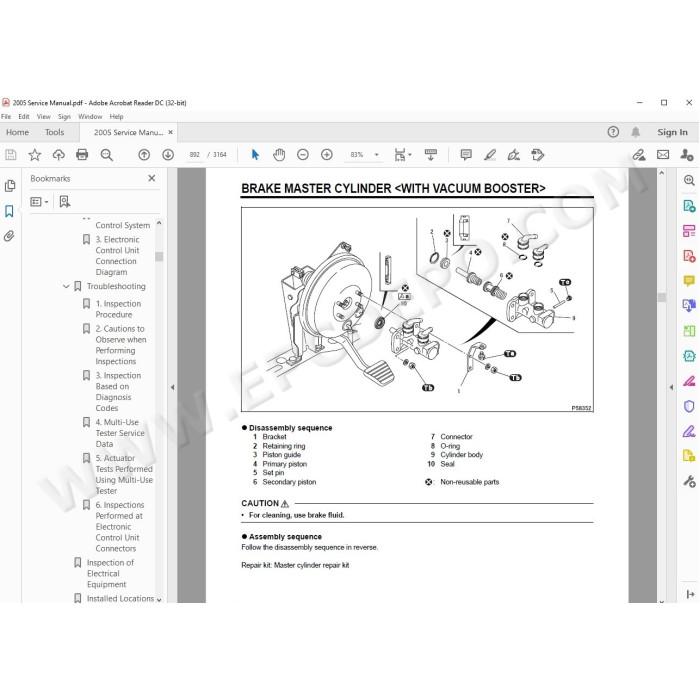Open Organize Pages tool right pane
Image resolution: width=700 pixels, height=700 pixels.
pos(689,331)
